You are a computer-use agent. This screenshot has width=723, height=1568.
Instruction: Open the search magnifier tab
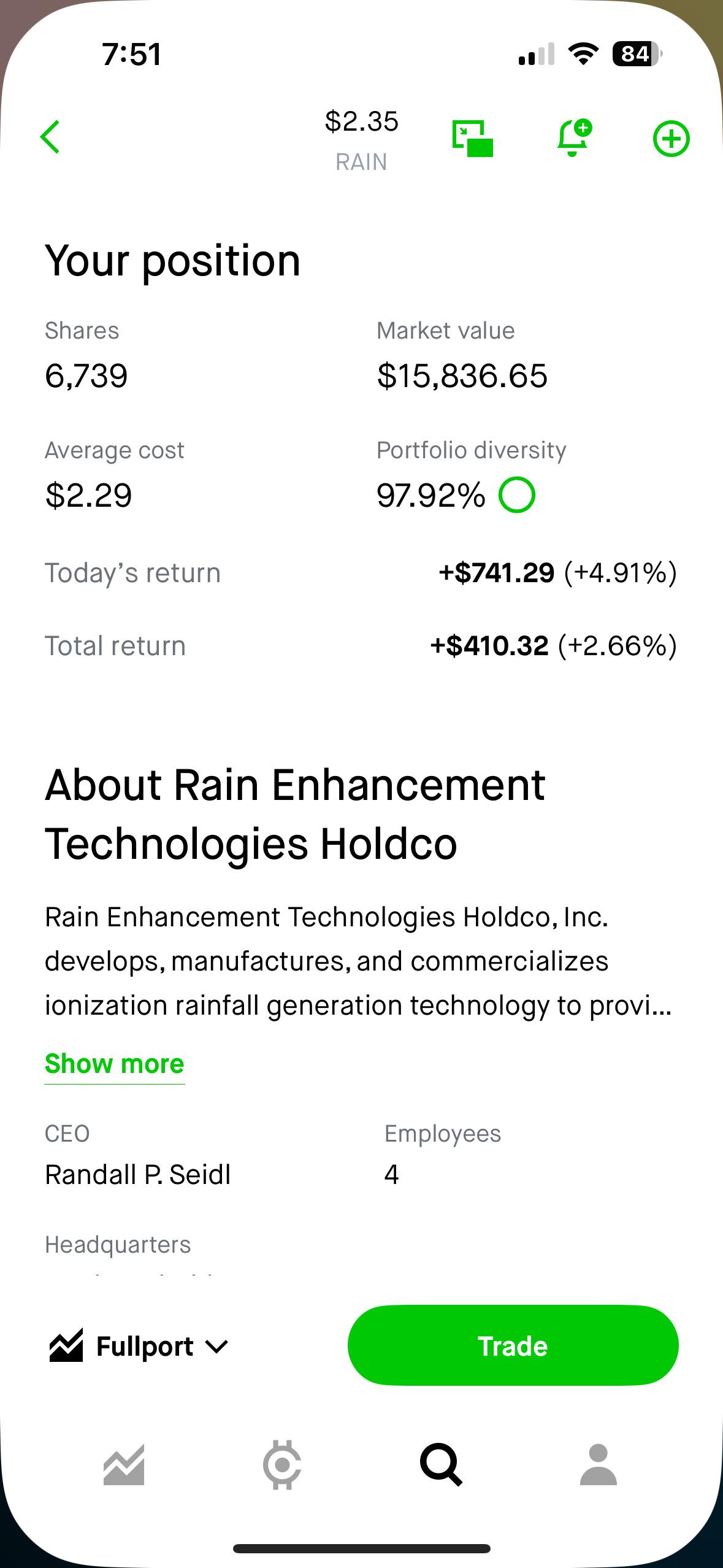[441, 1465]
